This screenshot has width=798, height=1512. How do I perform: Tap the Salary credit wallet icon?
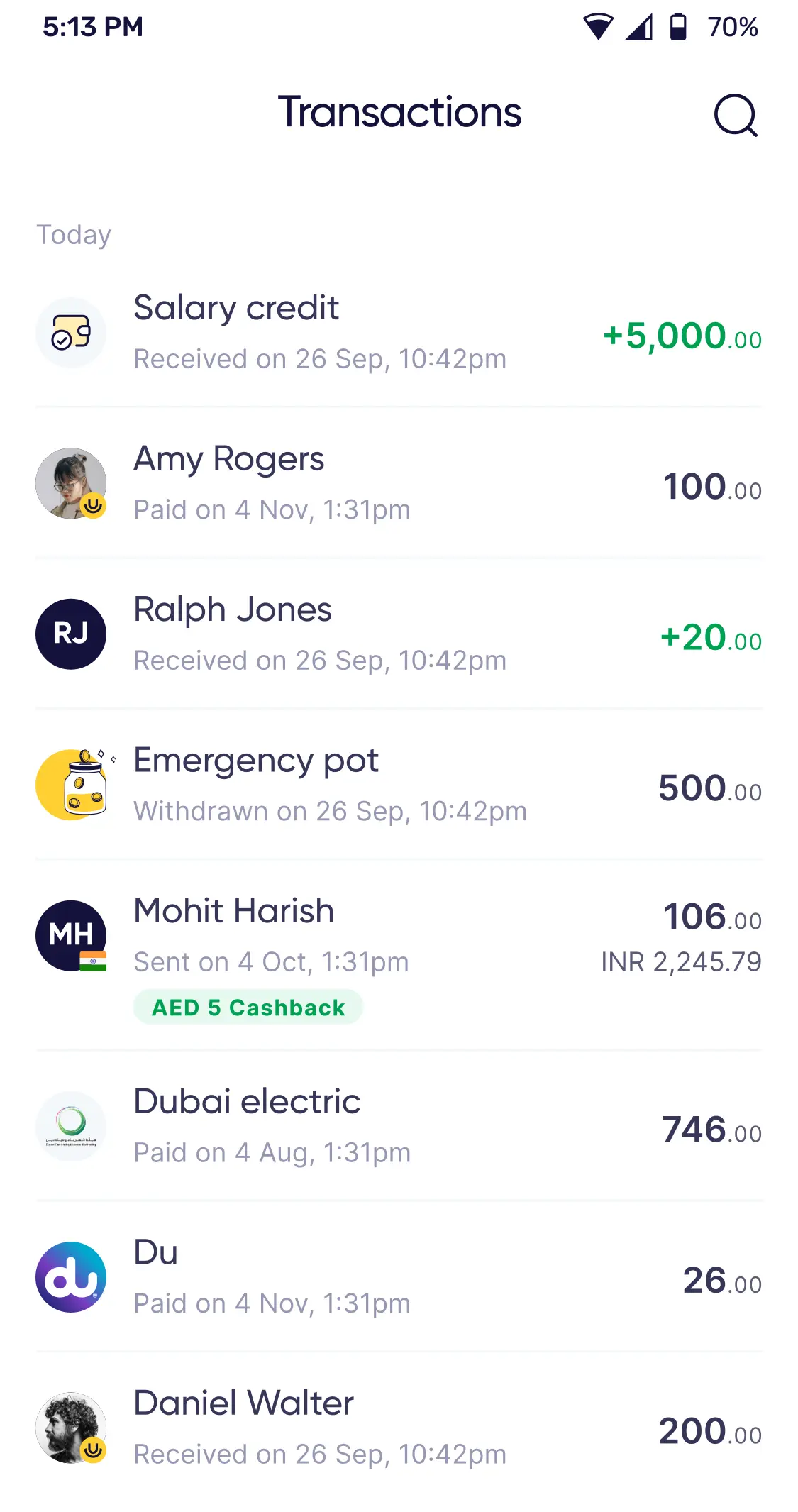point(71,332)
